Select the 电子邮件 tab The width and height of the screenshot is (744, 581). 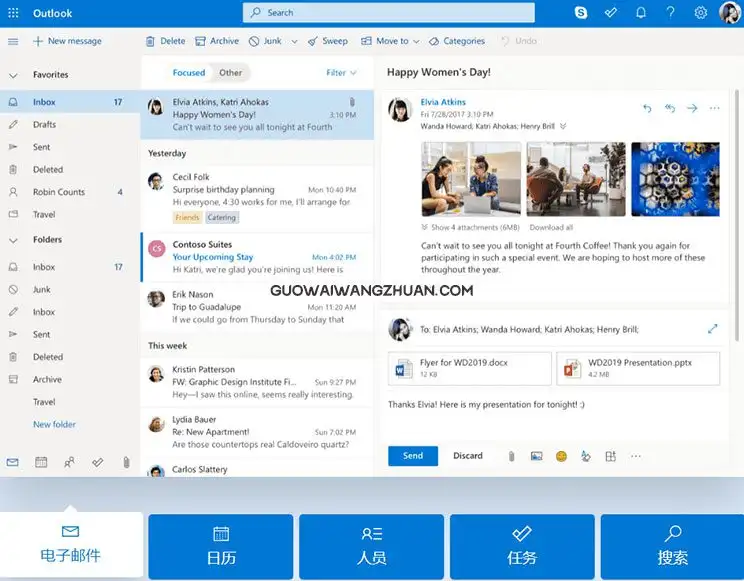point(71,544)
